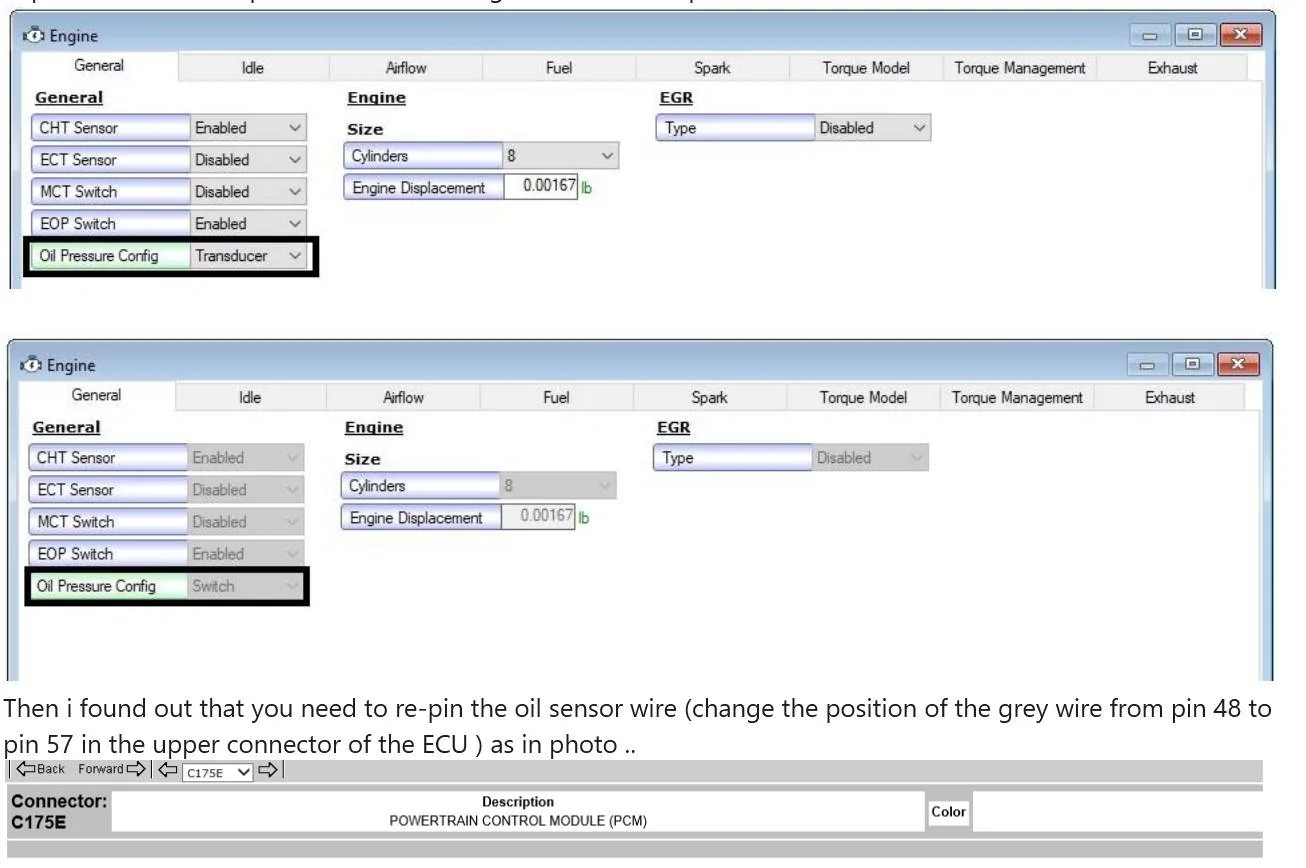Image resolution: width=1306 pixels, height=868 pixels.
Task: Open EGR Type dropdown in upper Engine window
Action: [872, 128]
